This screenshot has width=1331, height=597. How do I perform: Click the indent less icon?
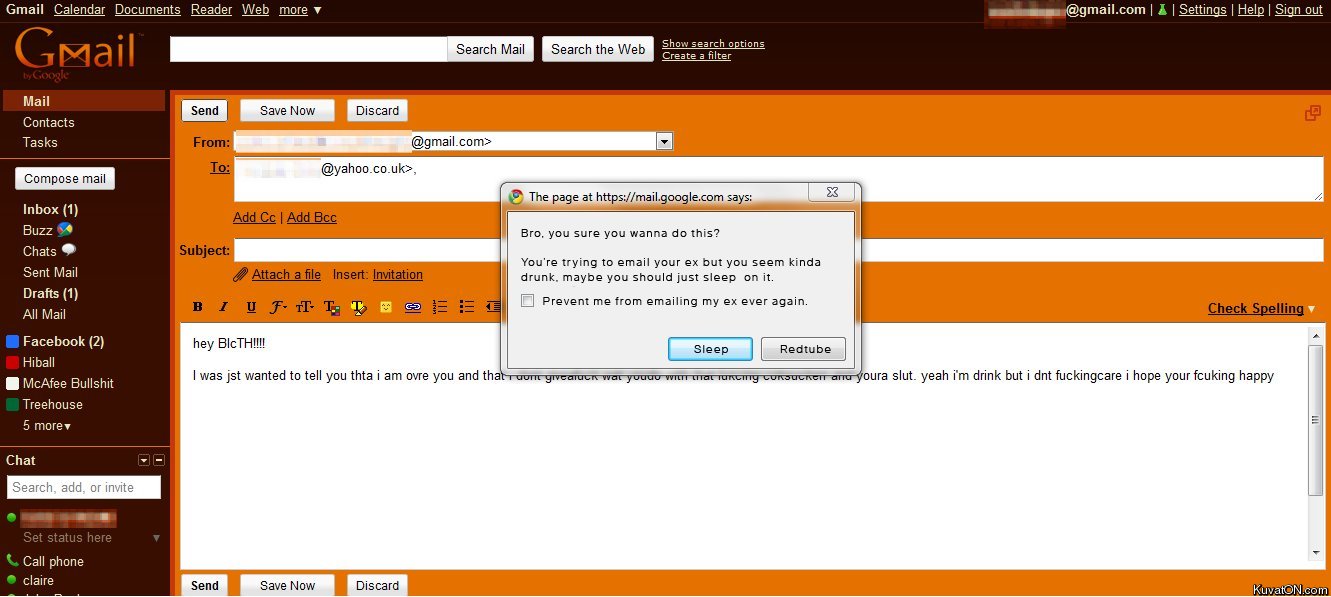492,307
